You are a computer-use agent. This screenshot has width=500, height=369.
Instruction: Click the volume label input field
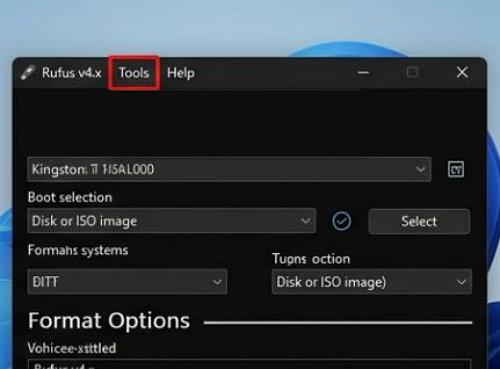coord(249,364)
